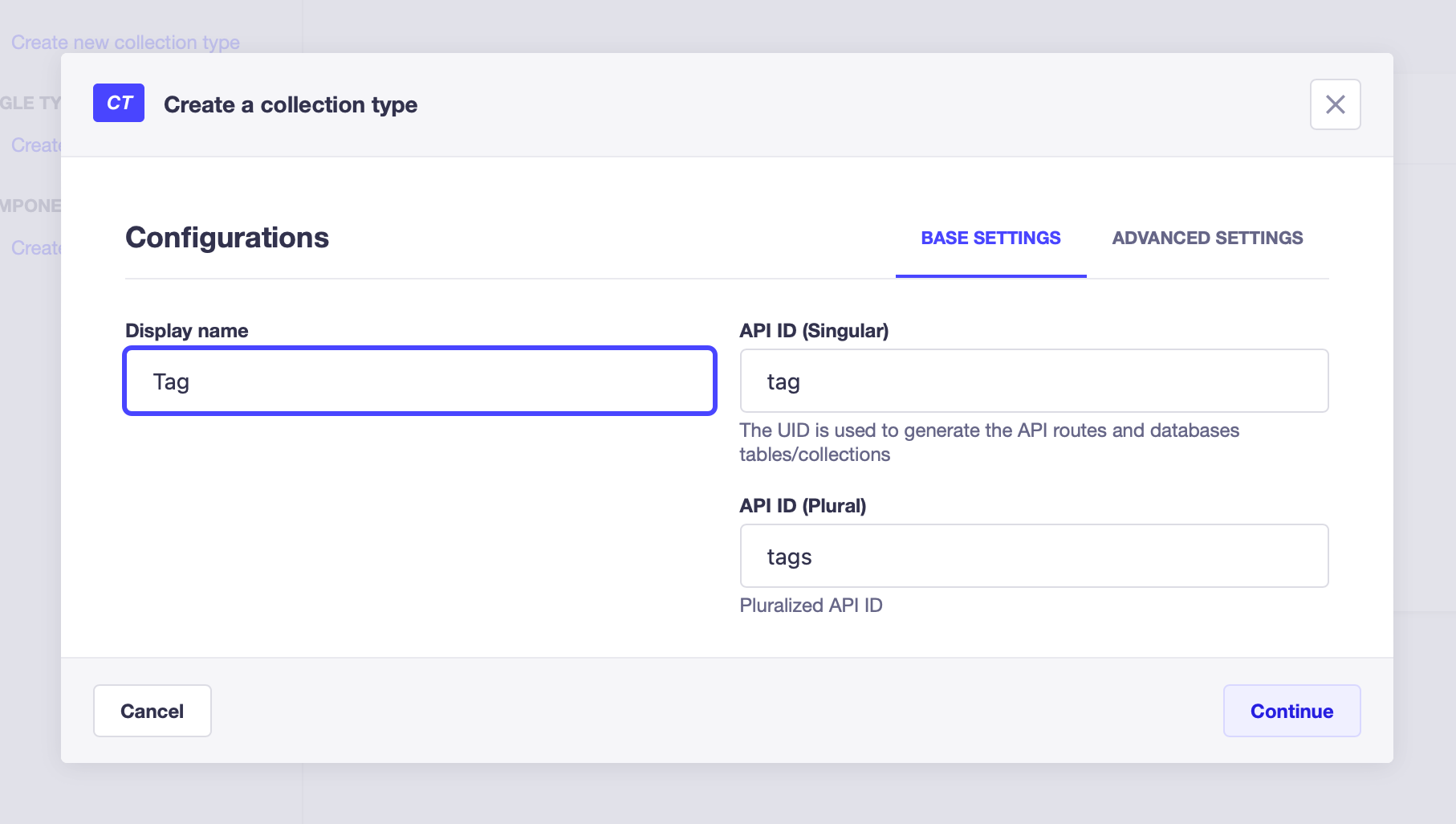
Task: Select the Base Settings tab
Action: [x=990, y=238]
